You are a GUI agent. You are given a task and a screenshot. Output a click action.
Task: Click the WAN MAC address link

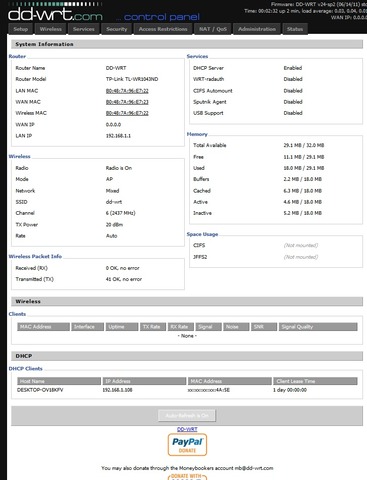[x=127, y=102]
